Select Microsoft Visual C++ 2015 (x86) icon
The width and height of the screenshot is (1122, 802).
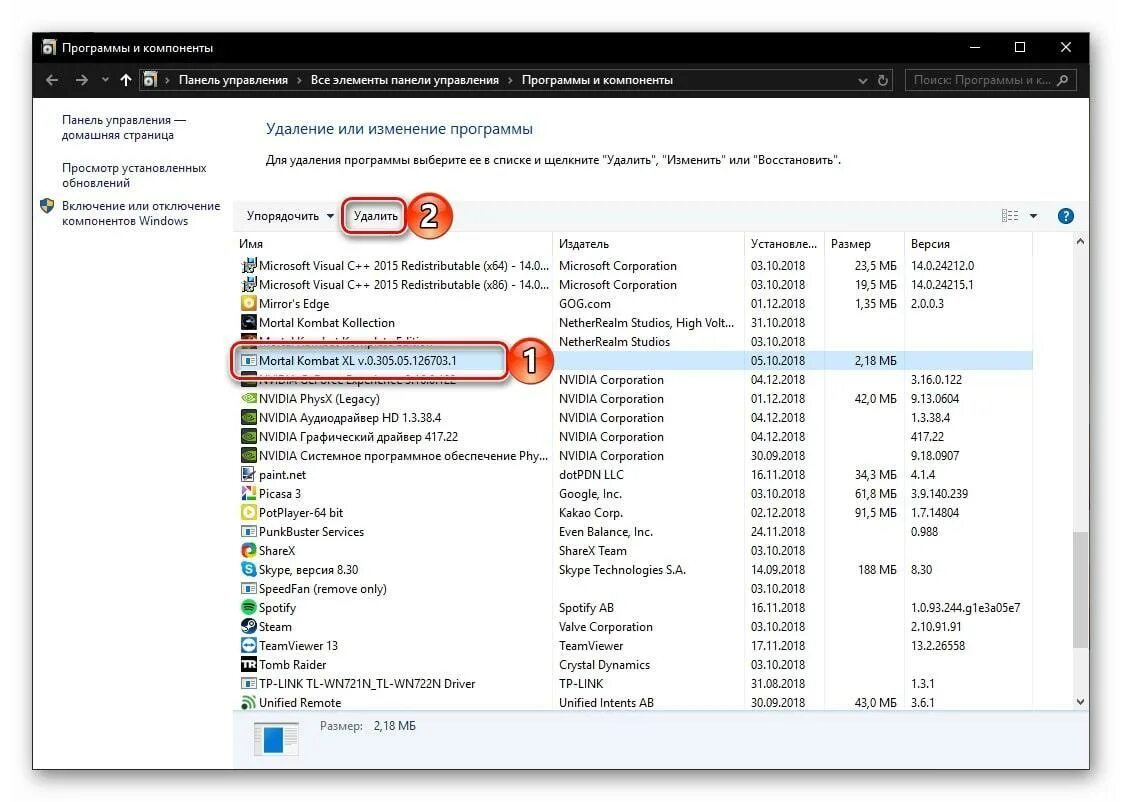click(x=248, y=285)
